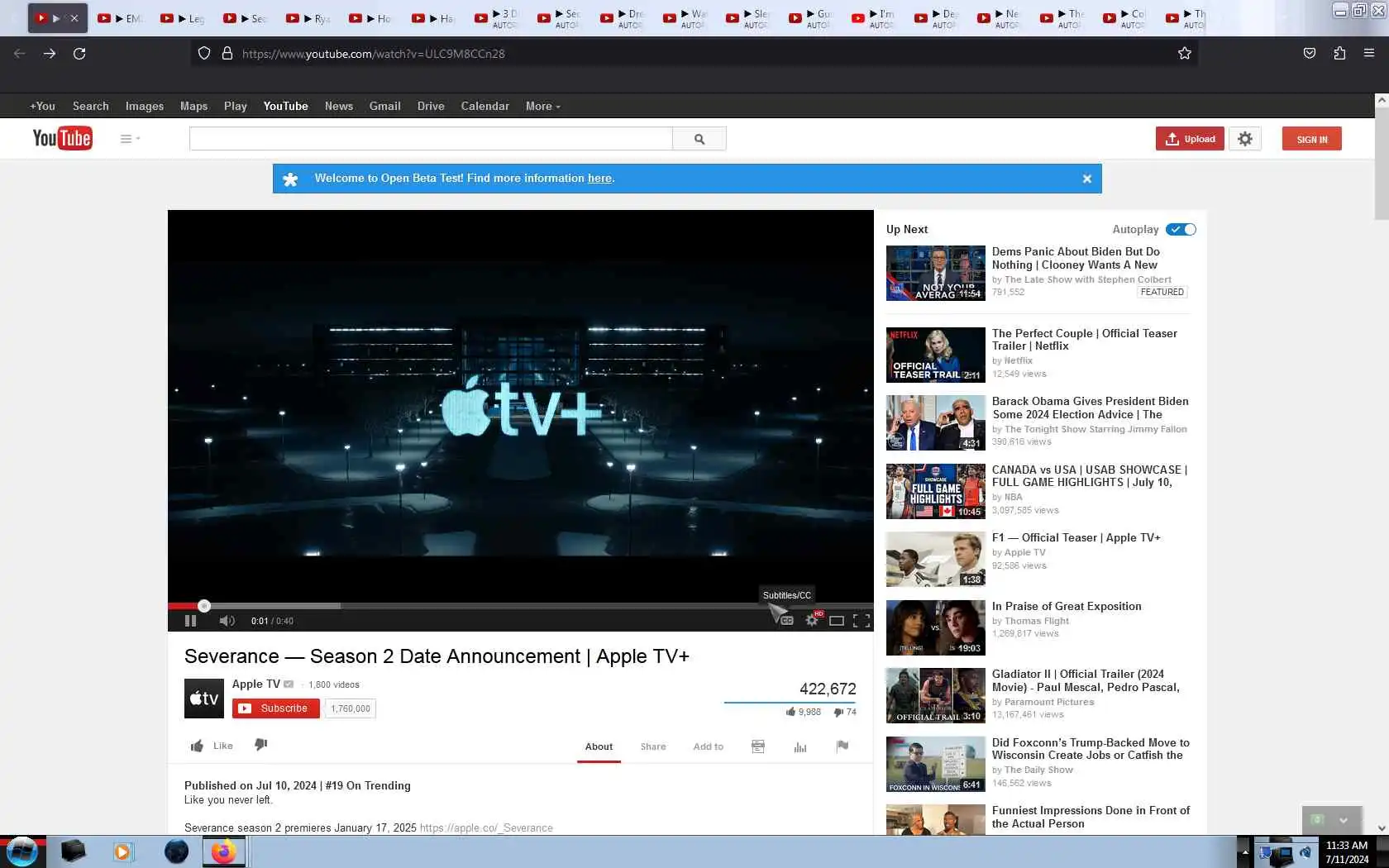Click the '#19 On Trending' text

368,785
